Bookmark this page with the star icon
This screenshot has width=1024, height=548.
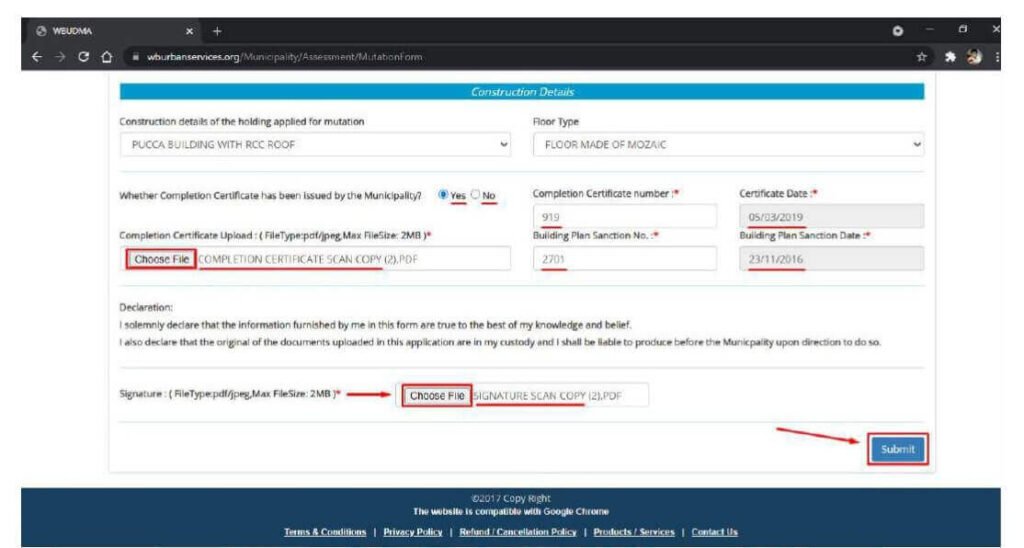tap(921, 57)
